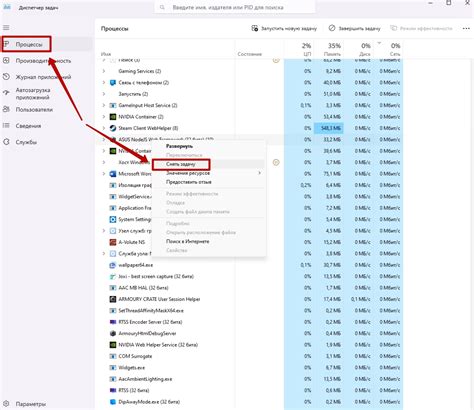This screenshot has height=410, width=474.
Task: Click the Связь с телефоном process icon
Action: coord(113,82)
